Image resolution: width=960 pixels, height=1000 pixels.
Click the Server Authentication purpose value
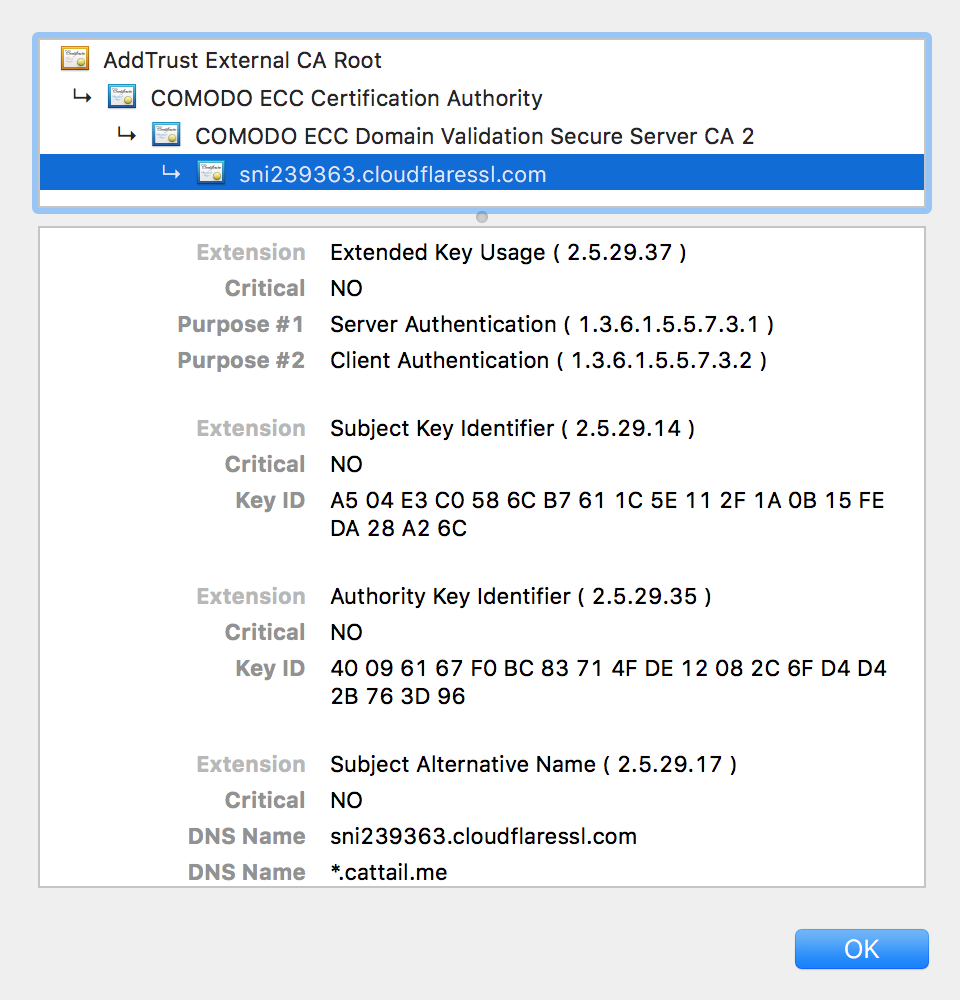click(x=552, y=324)
